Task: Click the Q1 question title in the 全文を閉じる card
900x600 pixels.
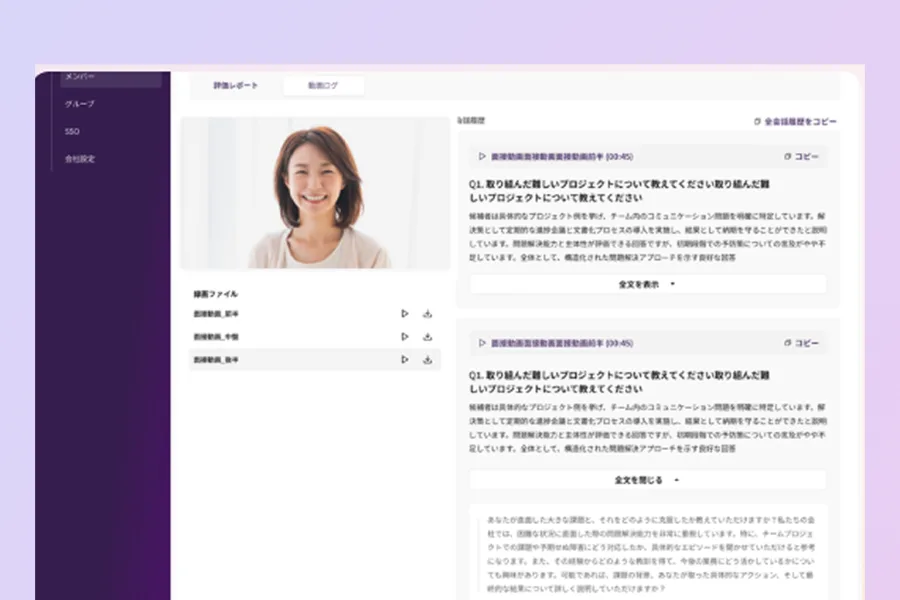Action: click(x=619, y=382)
